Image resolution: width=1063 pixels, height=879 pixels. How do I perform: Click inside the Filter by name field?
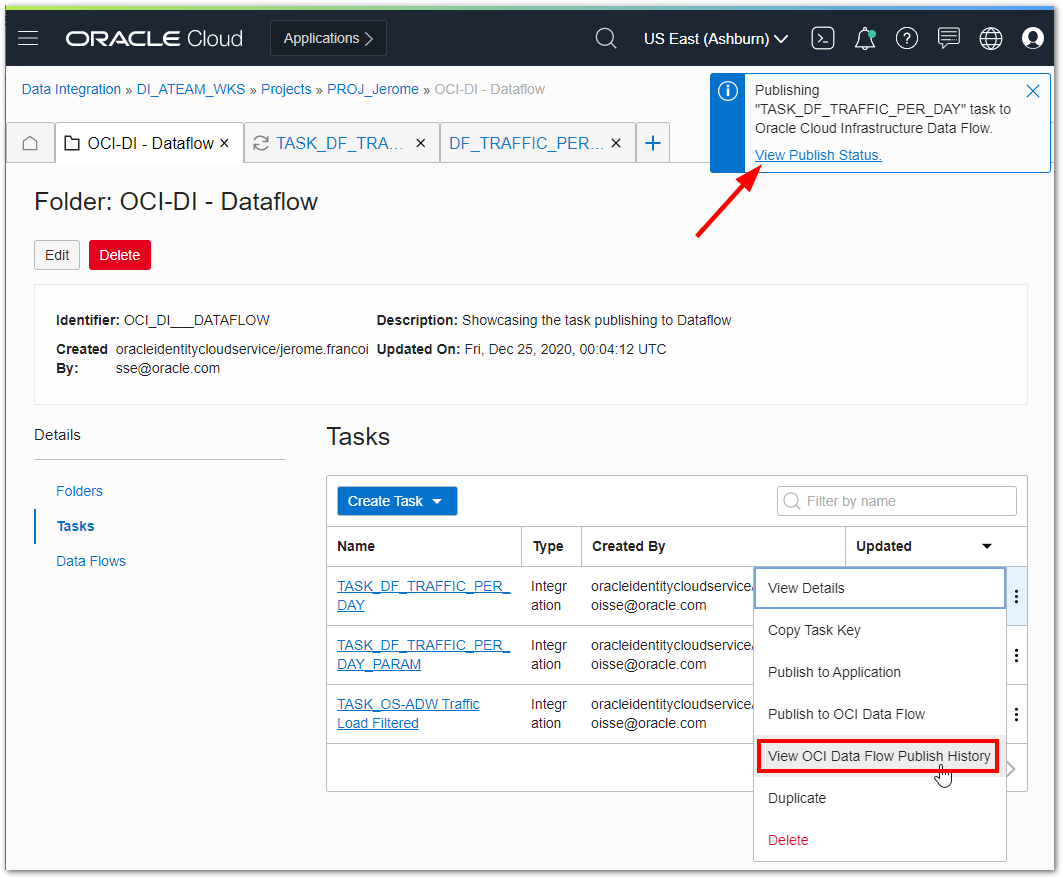[x=896, y=501]
